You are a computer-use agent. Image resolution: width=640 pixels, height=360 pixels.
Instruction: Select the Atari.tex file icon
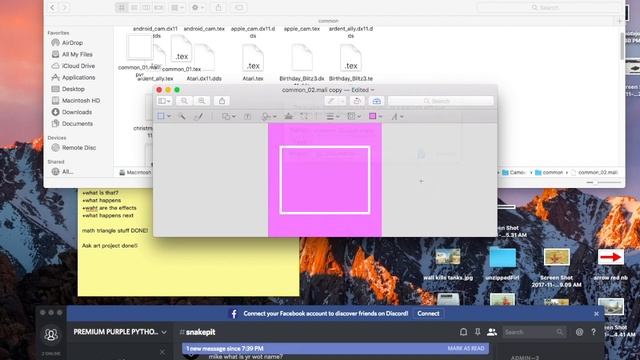coord(253,58)
